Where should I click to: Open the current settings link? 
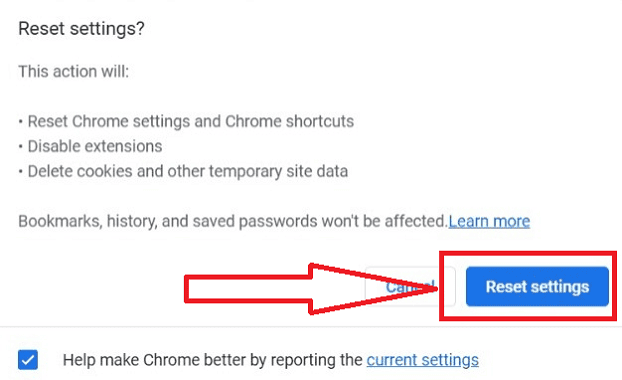(x=422, y=360)
